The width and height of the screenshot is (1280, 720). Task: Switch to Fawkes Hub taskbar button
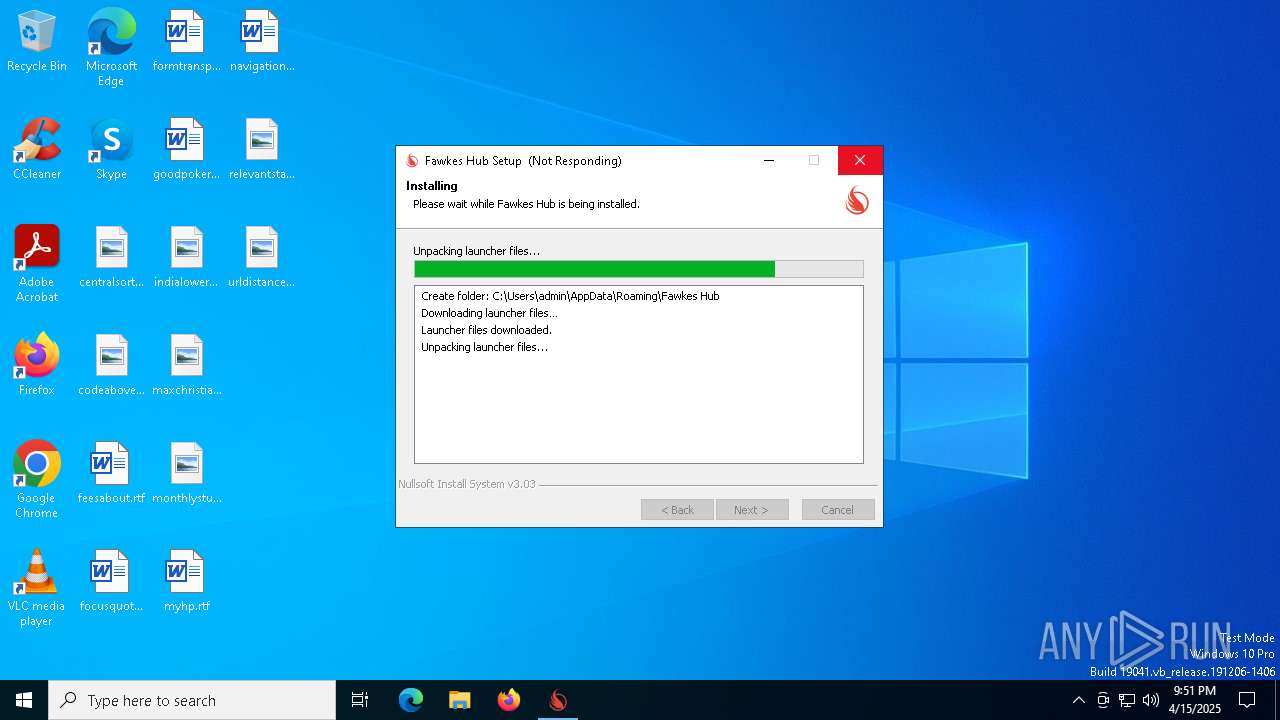point(558,700)
